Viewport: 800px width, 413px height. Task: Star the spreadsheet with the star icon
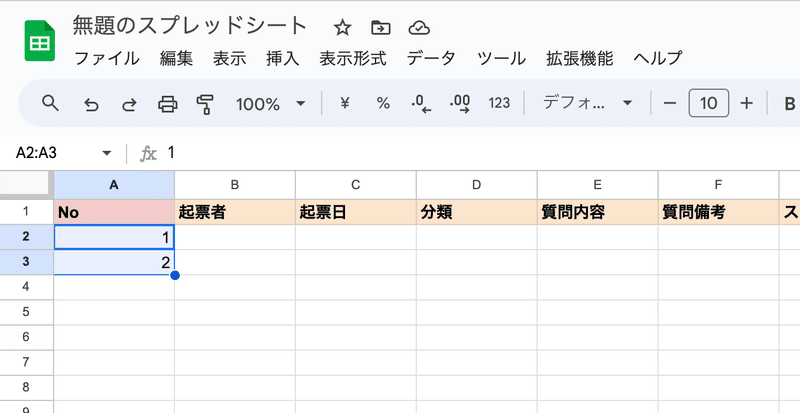(342, 28)
